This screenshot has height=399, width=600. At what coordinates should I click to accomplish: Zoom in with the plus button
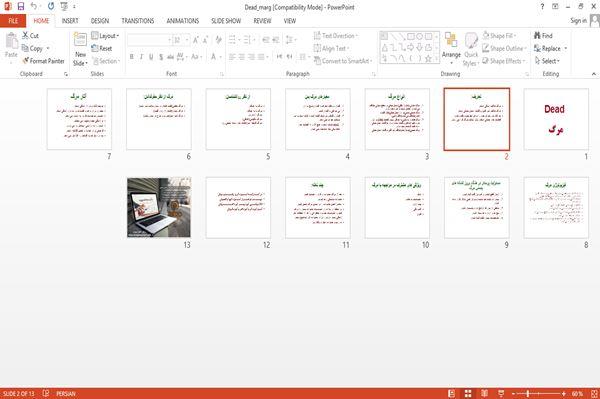564,393
